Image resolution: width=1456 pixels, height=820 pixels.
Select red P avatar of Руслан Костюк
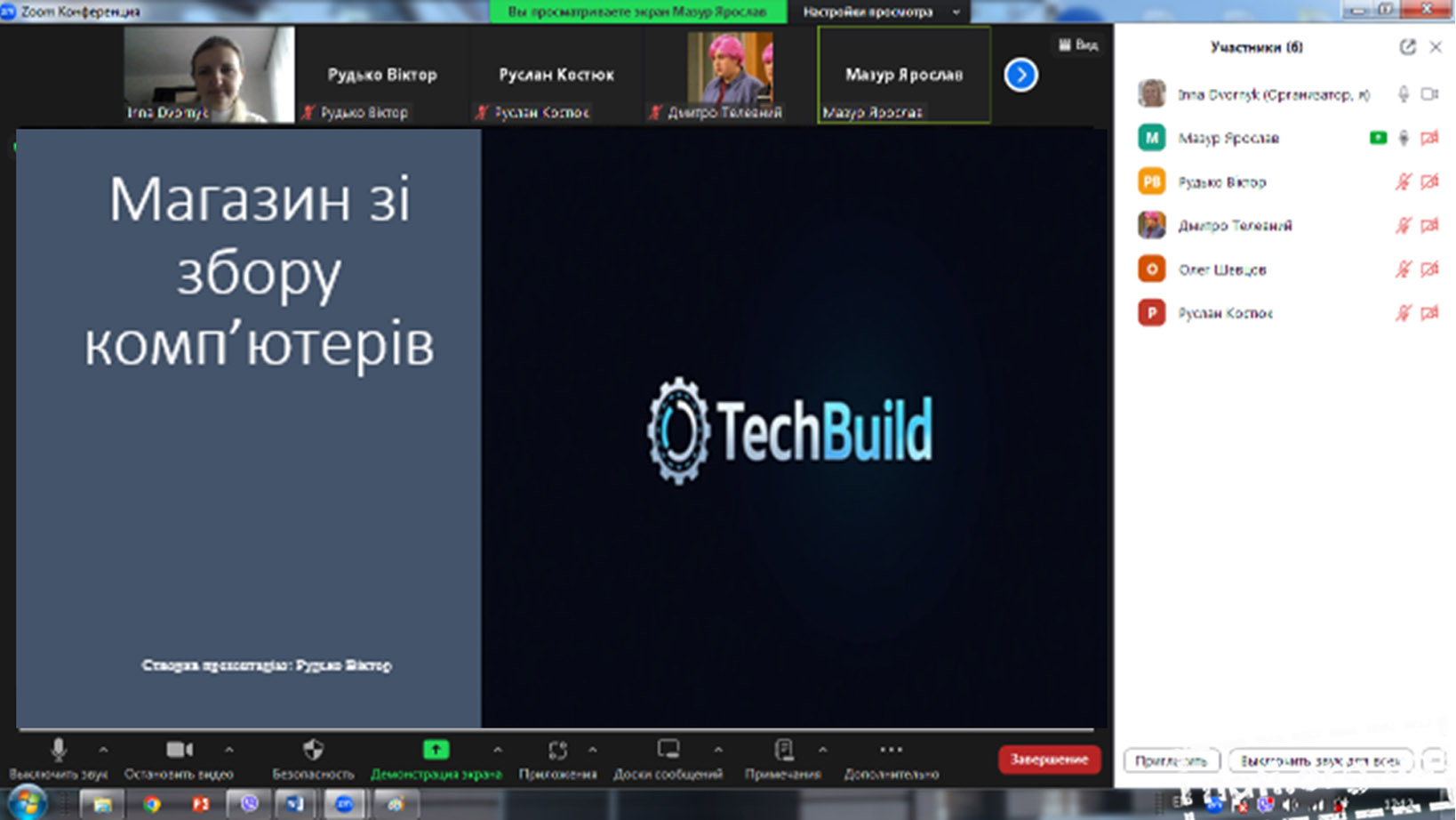coord(1152,312)
